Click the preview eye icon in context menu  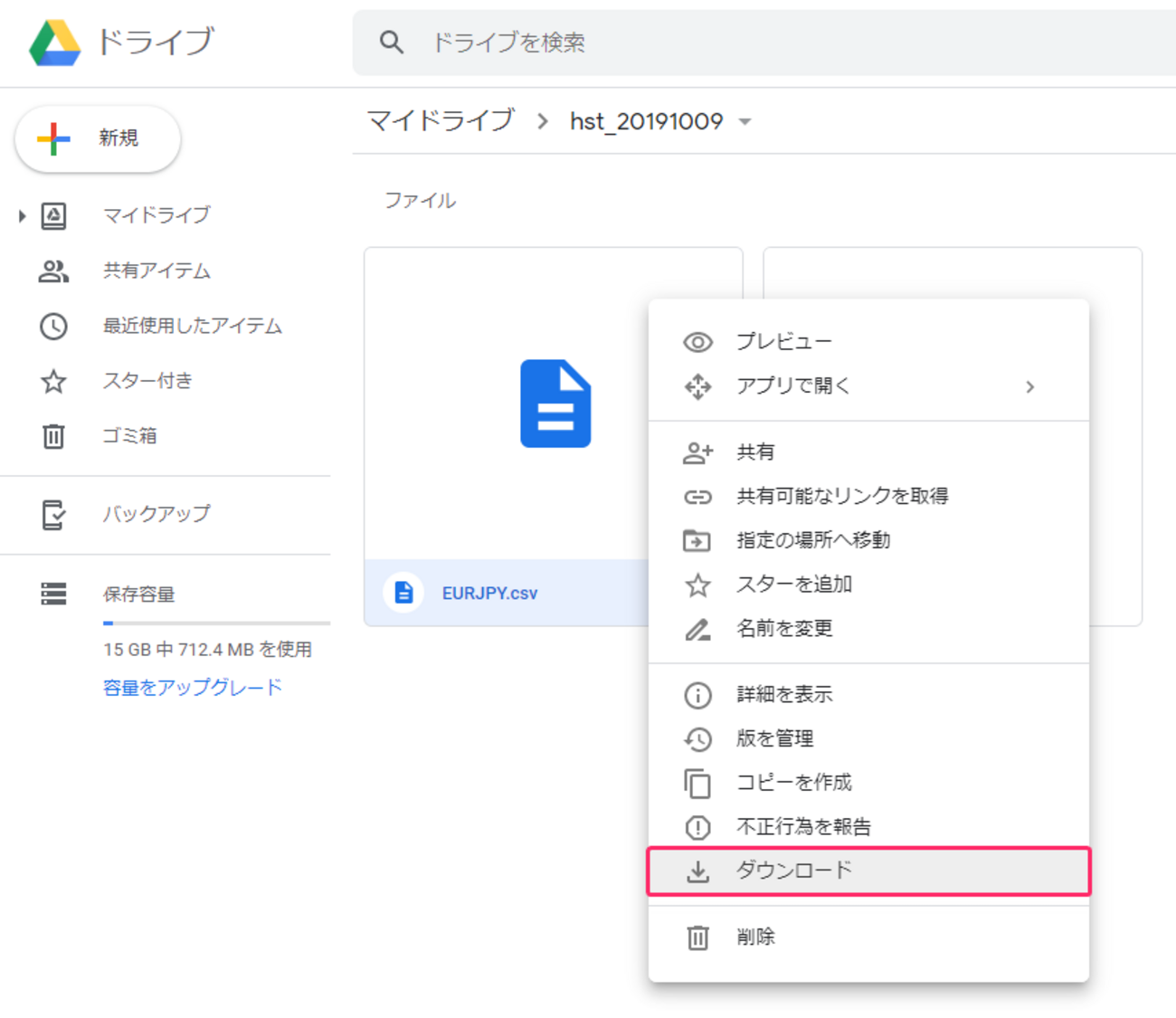pyautogui.click(x=697, y=341)
